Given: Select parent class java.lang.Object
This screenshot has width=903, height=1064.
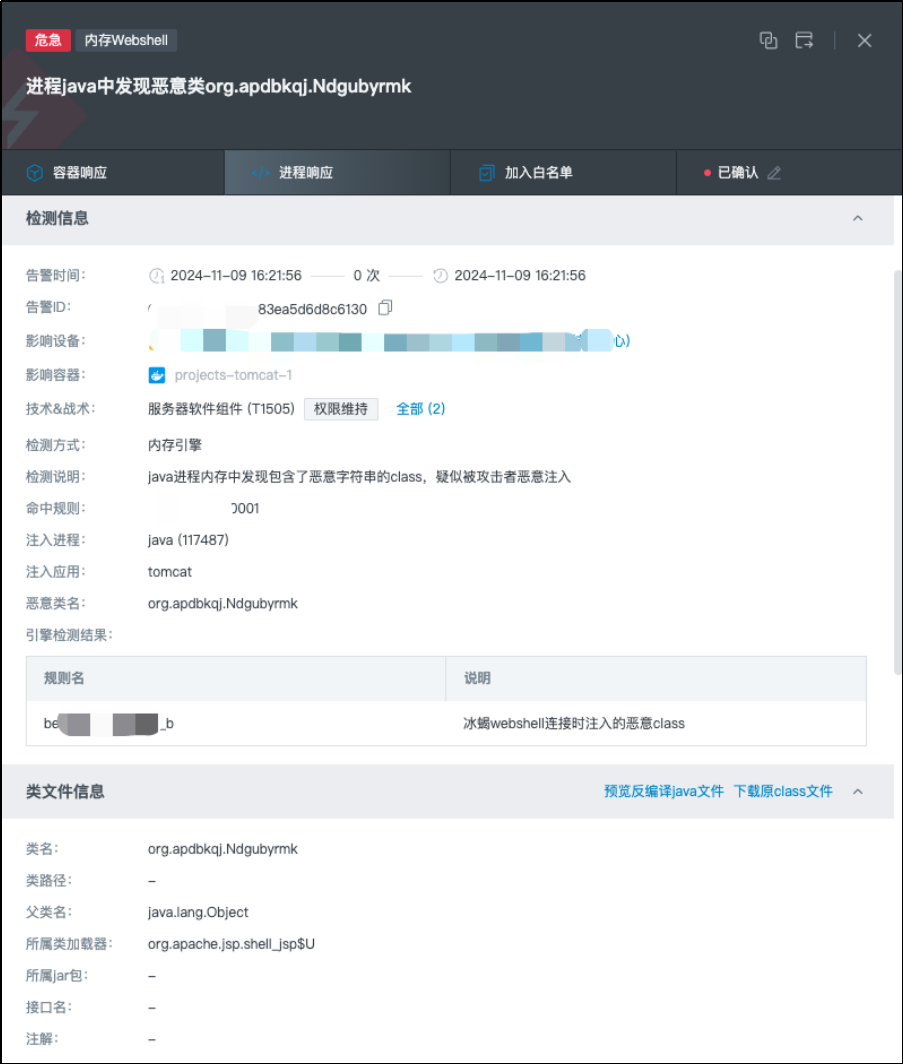Looking at the screenshot, I should coord(198,912).
